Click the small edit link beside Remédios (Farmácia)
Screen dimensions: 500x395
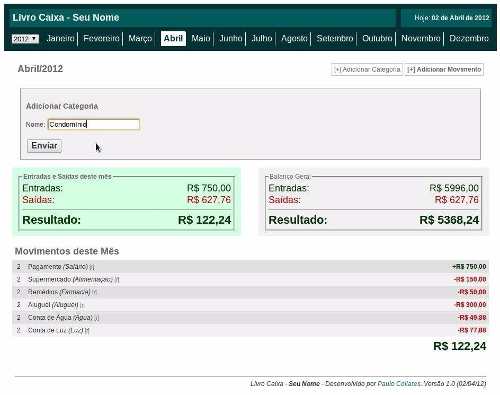[x=94, y=292]
